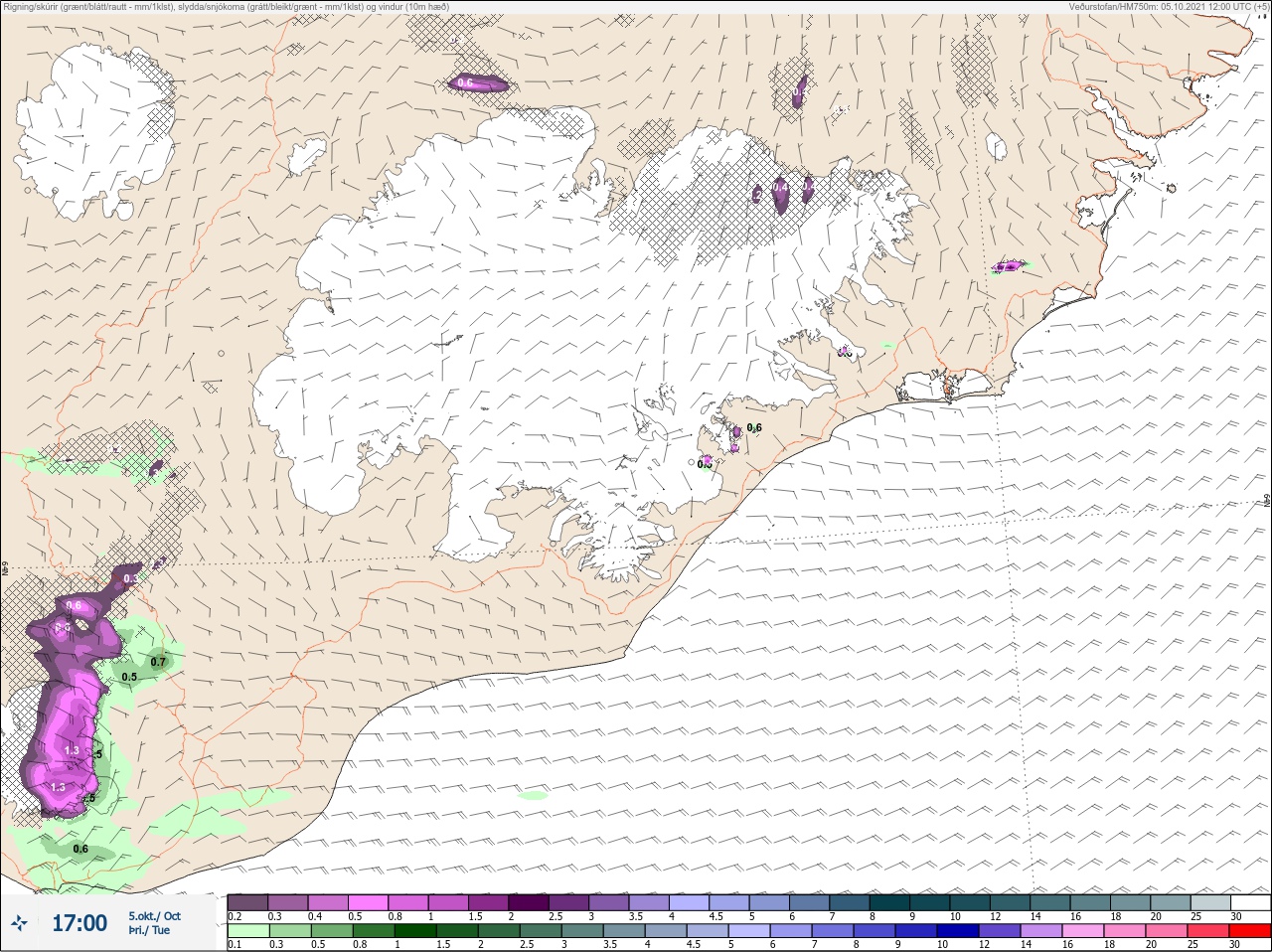This screenshot has width=1272, height=952.
Task: Click the 'Þri./ Tue' weekday label
Action: pyautogui.click(x=149, y=931)
